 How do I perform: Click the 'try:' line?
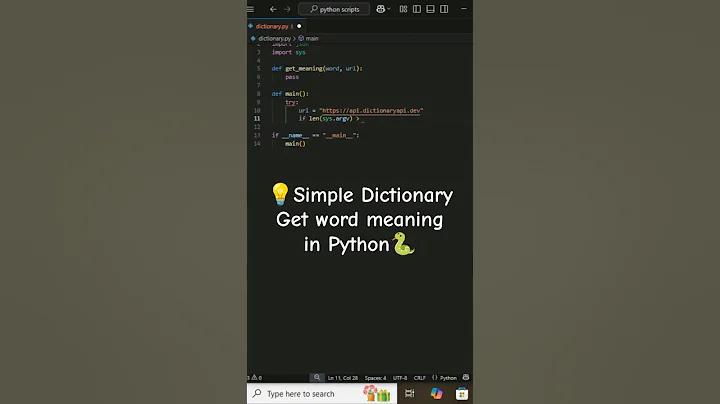292,102
